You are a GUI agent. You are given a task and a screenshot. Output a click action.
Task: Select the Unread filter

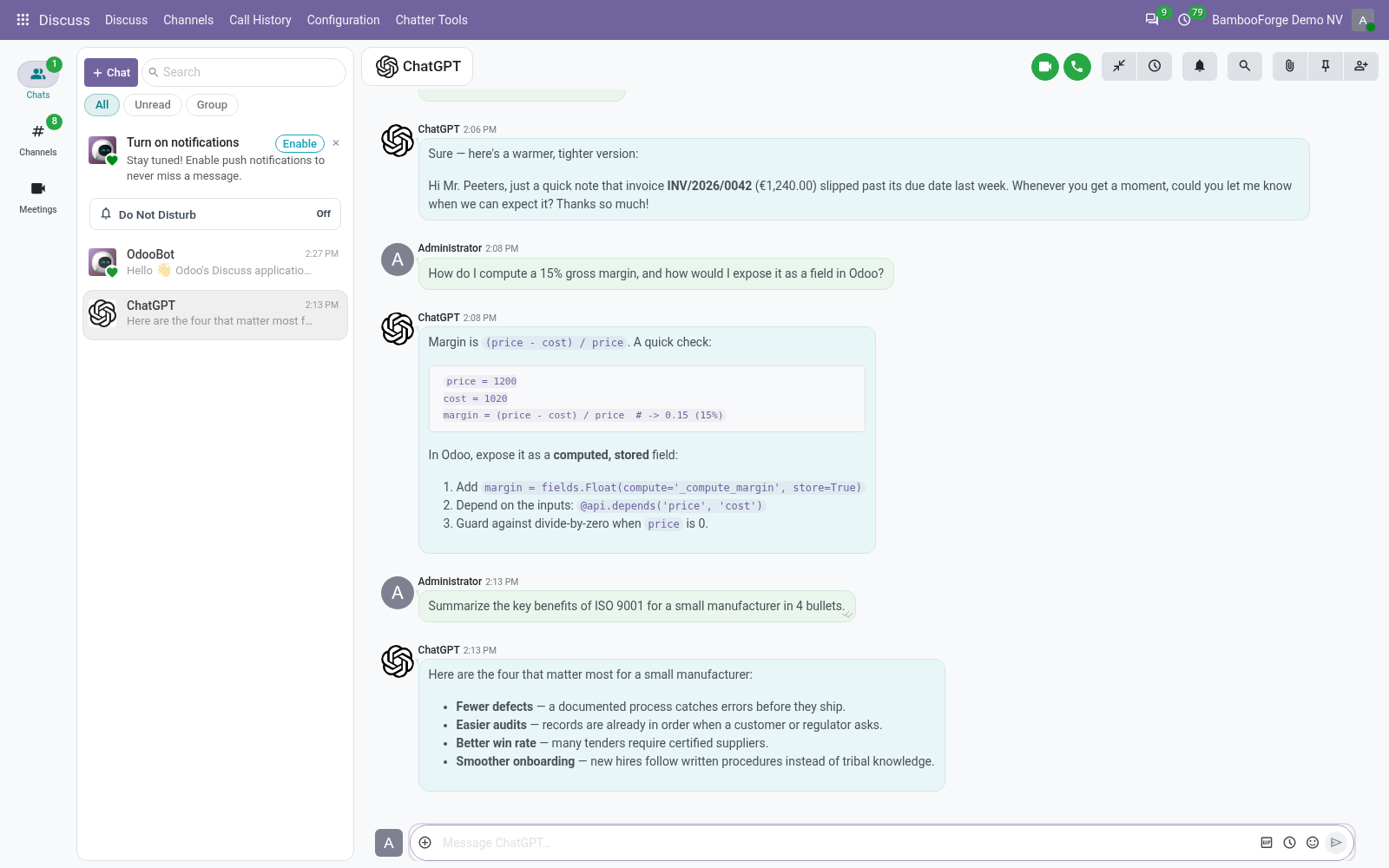click(153, 105)
